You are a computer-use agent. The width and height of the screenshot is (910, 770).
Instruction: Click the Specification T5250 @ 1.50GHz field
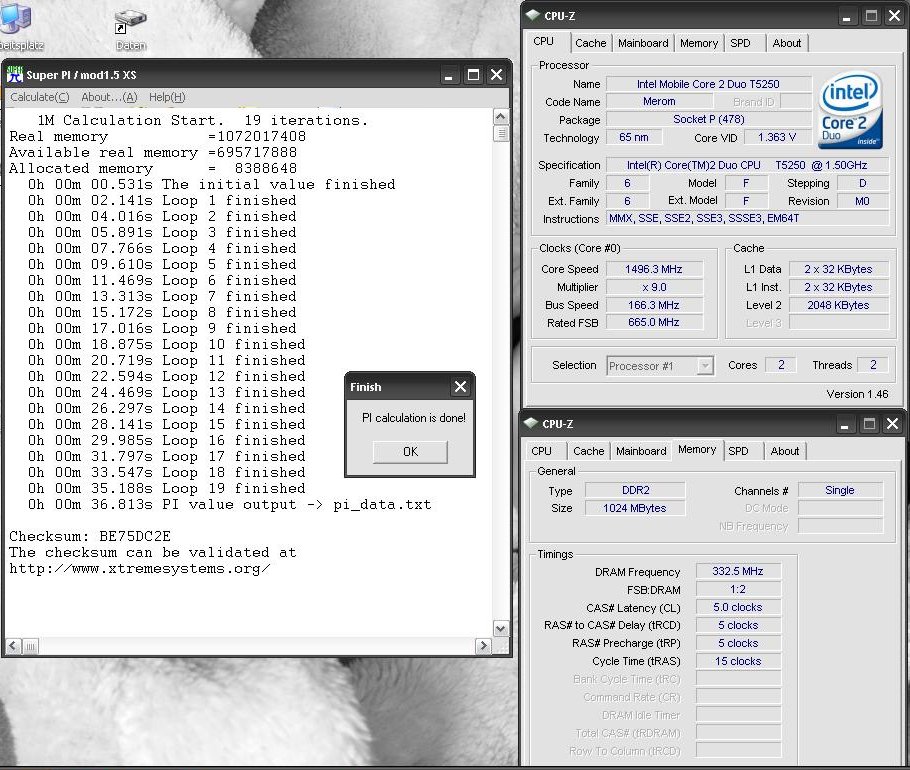pyautogui.click(x=748, y=165)
